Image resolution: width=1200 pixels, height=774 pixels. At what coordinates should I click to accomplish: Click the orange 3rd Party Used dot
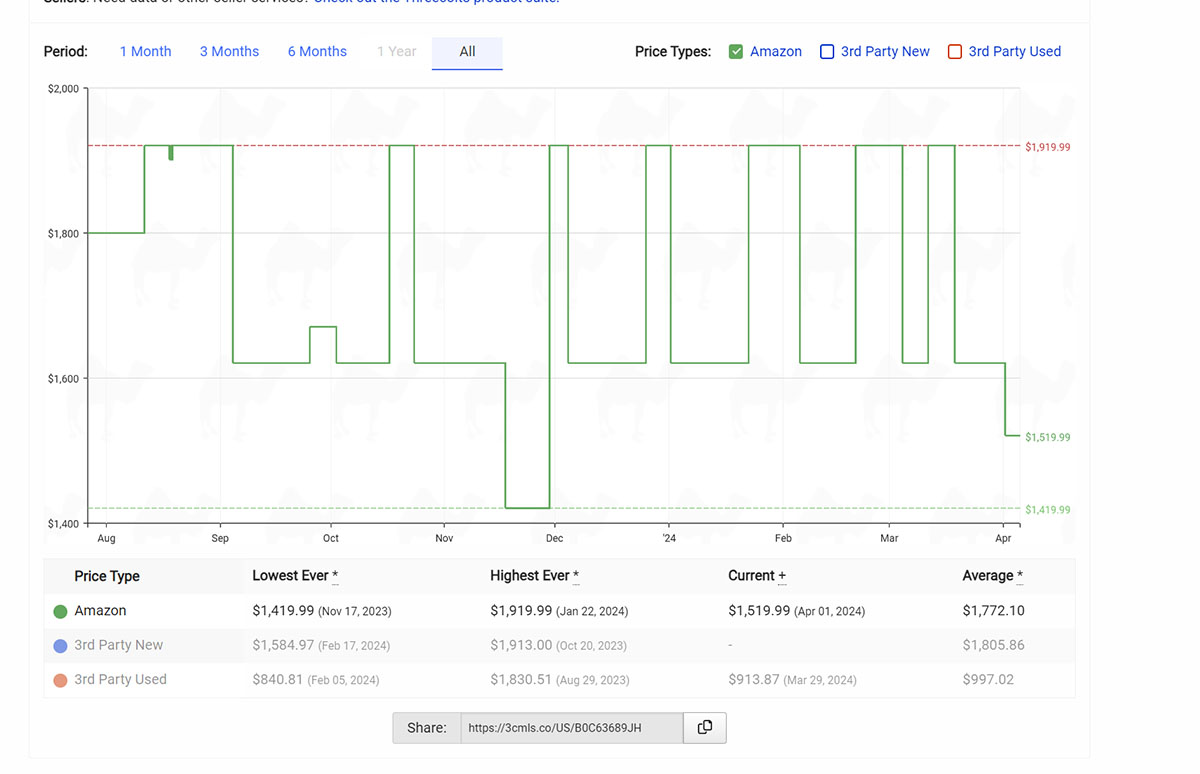point(60,679)
